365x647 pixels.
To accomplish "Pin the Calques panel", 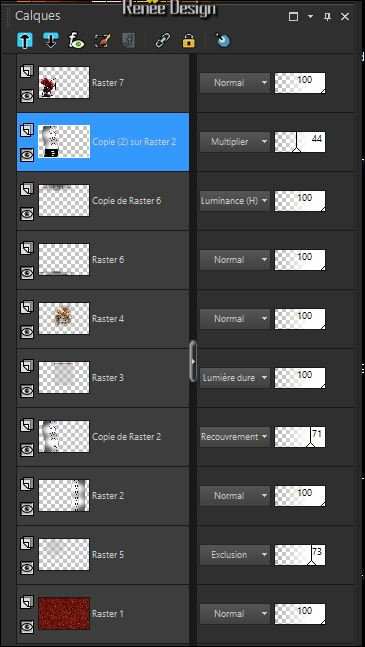I will point(327,17).
